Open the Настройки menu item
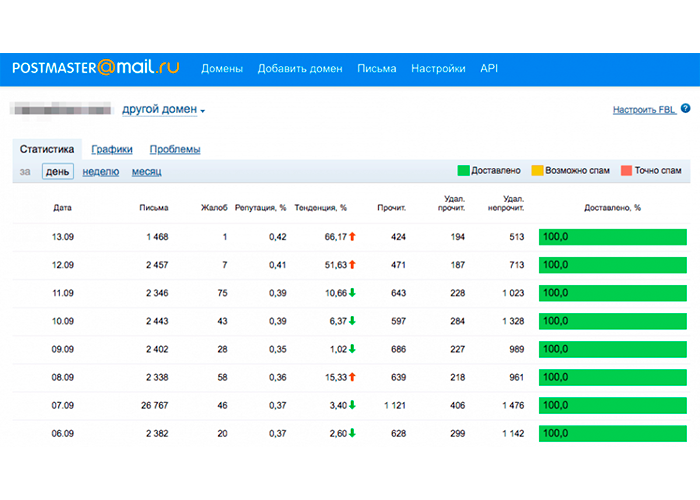Screen dimensions: 700x500 438,69
